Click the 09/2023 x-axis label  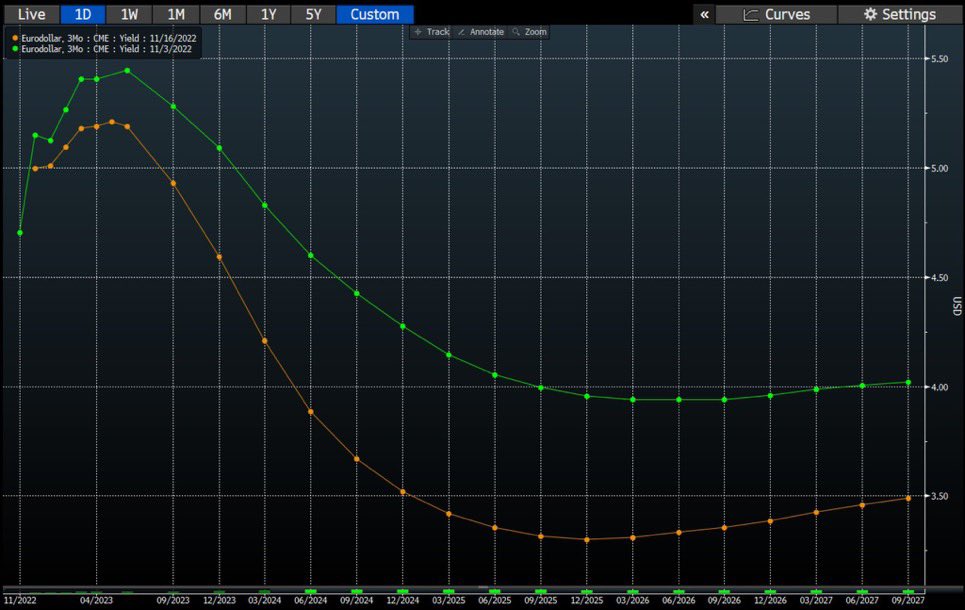(x=173, y=600)
